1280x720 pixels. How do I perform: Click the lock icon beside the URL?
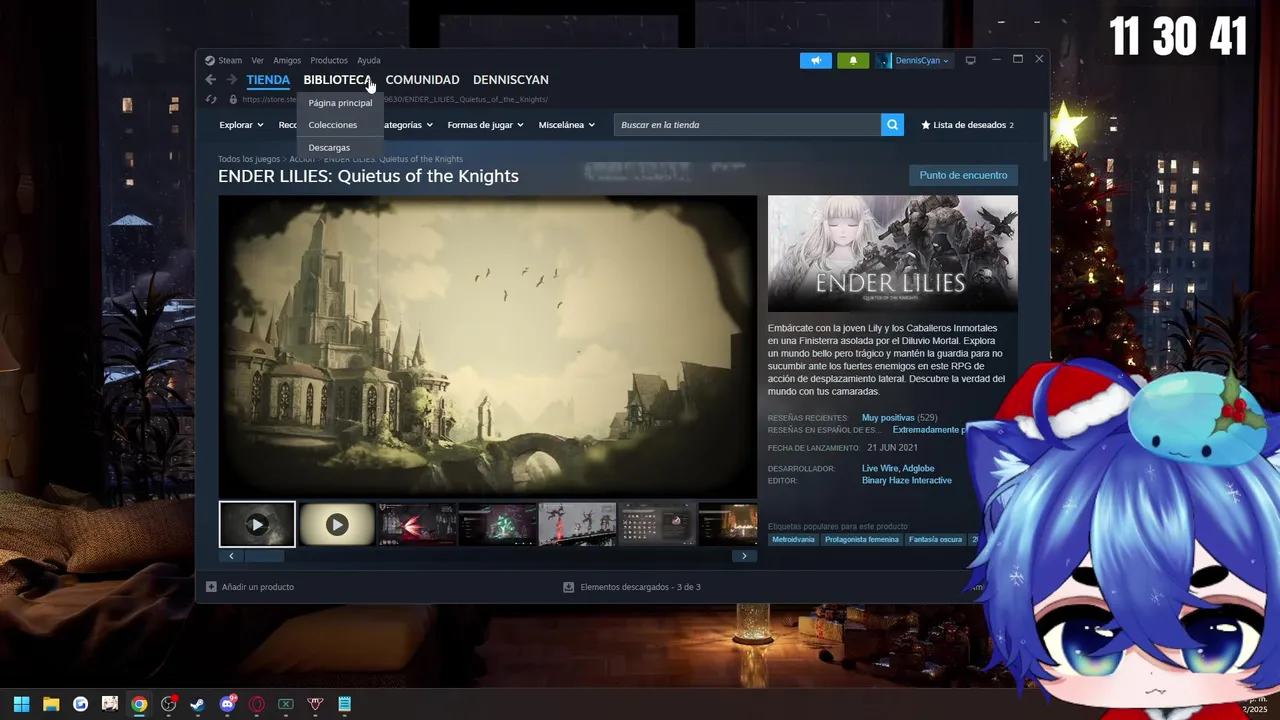[x=233, y=99]
